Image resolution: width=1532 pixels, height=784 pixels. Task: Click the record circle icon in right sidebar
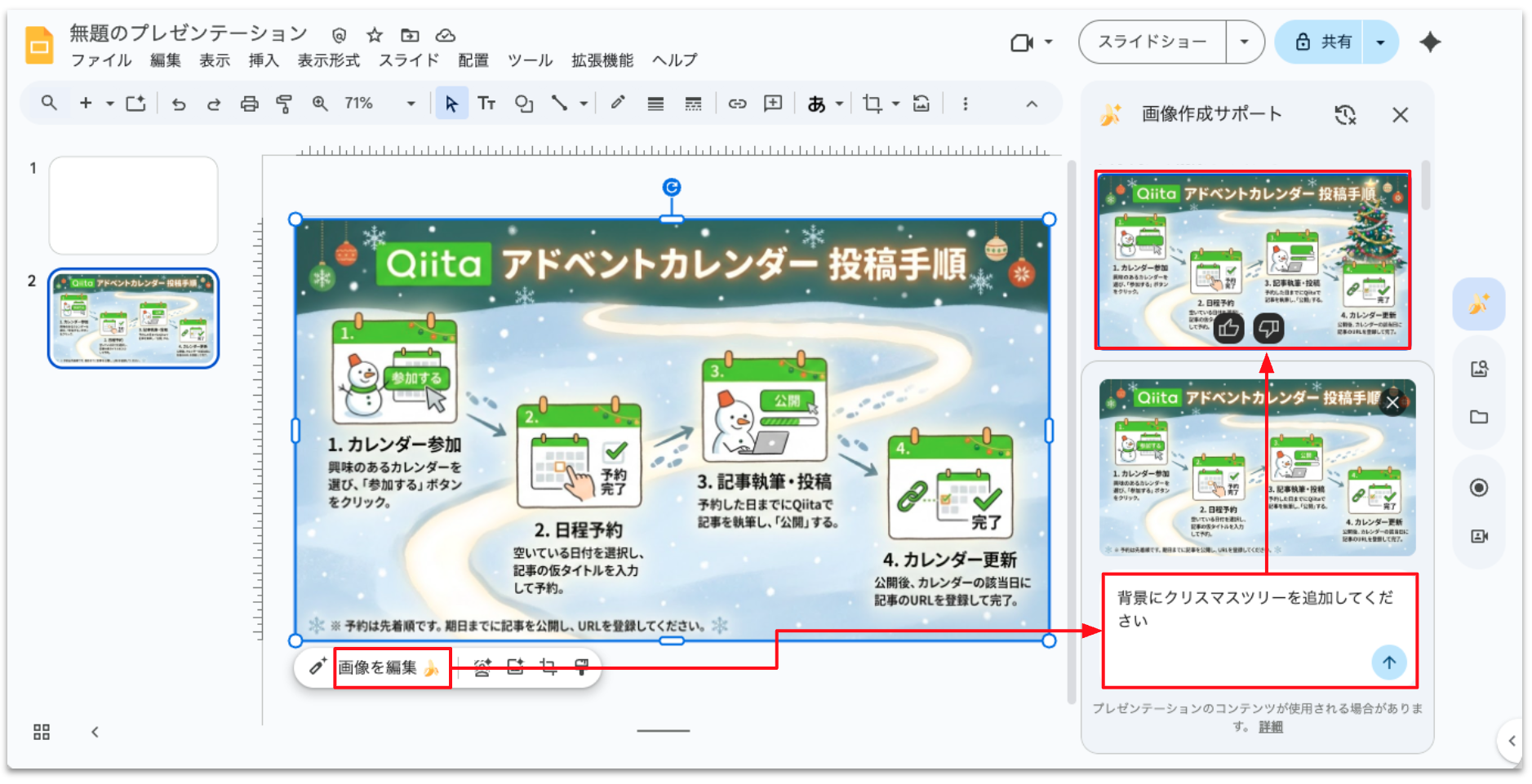coord(1479,488)
